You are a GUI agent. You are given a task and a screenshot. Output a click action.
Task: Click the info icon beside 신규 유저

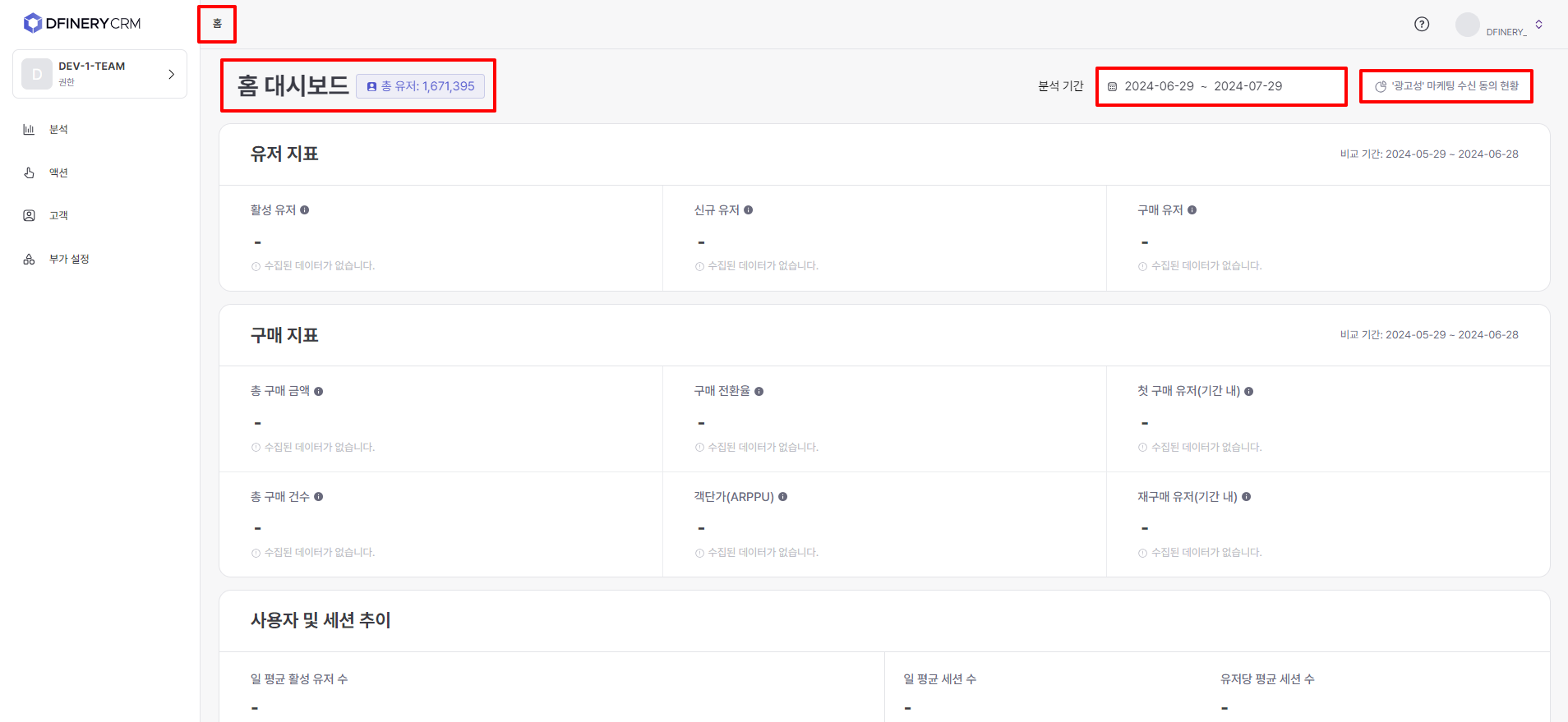pos(749,210)
